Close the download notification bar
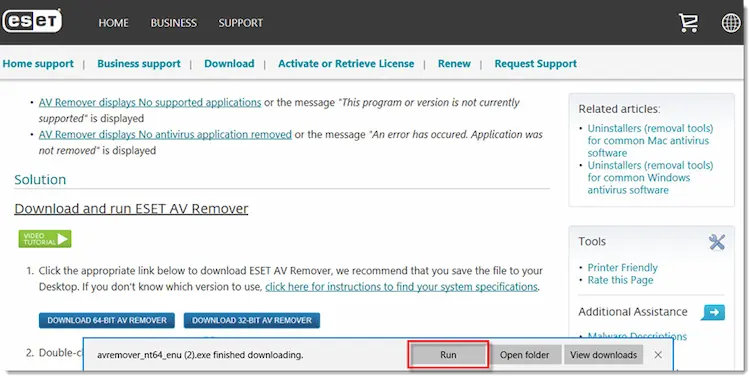The height and width of the screenshot is (376, 750). point(658,355)
